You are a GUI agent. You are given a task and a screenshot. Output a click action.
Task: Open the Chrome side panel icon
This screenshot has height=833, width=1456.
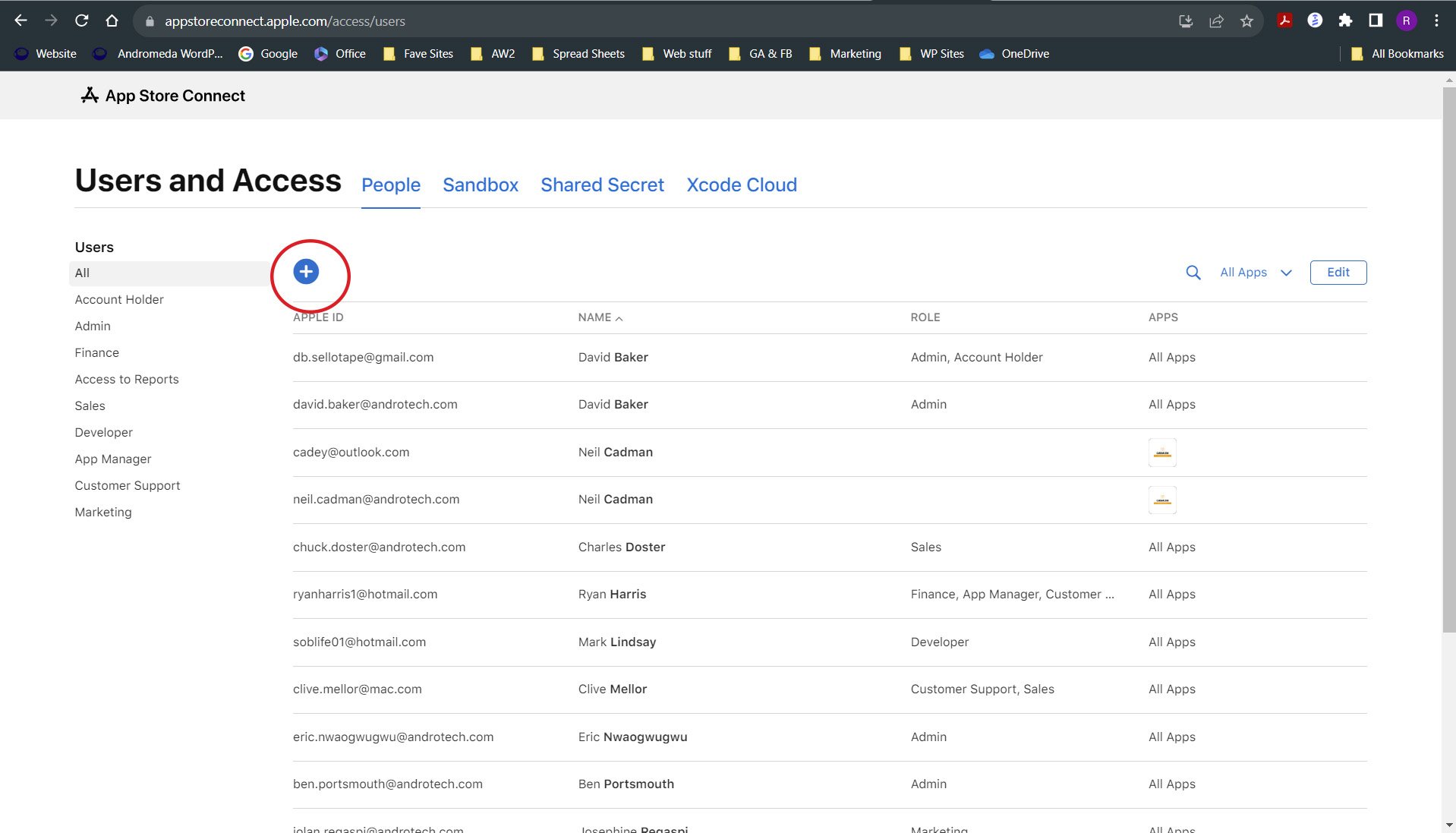click(1376, 21)
